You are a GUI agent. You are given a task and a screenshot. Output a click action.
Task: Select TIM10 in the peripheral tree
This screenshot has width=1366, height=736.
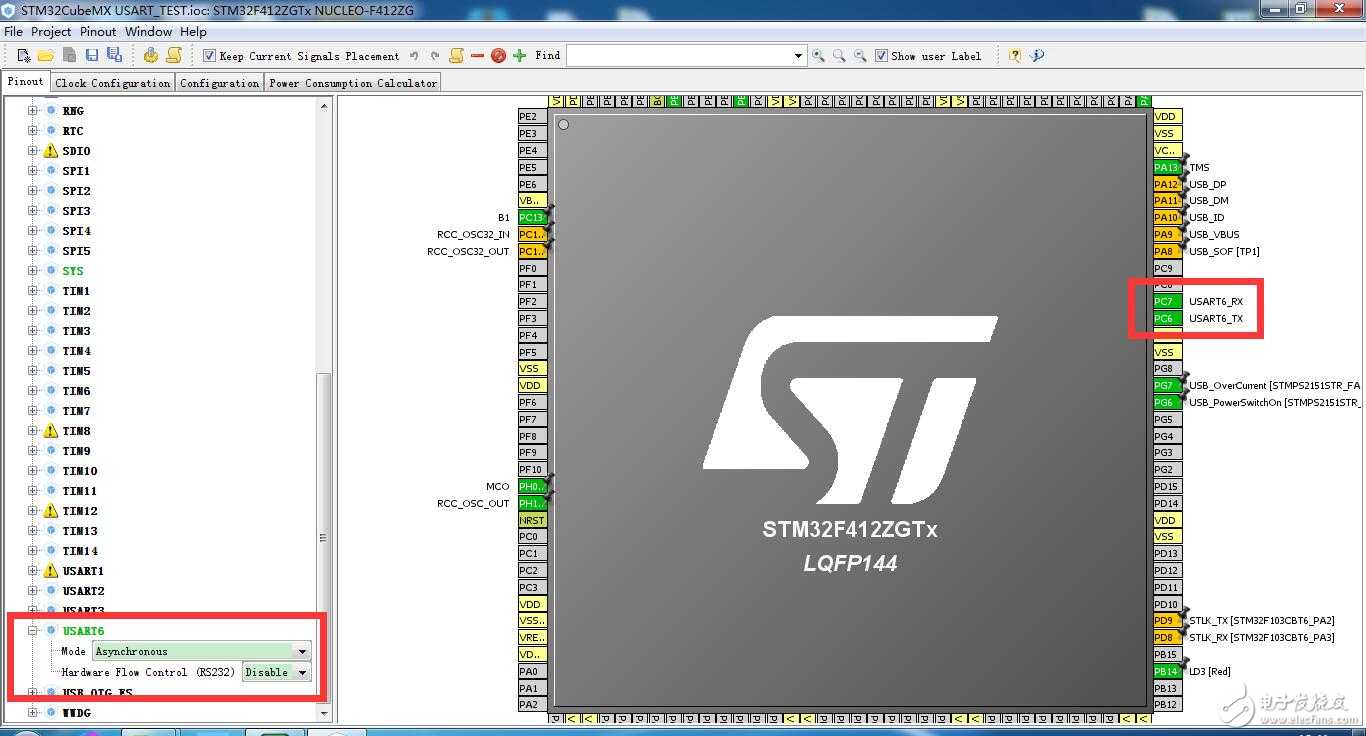[80, 471]
